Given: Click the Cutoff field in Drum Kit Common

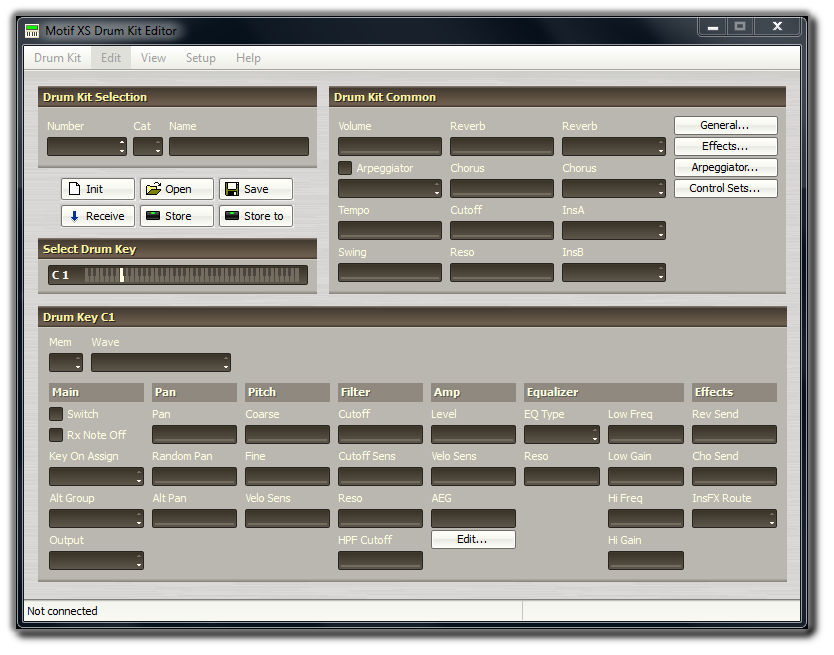Looking at the screenshot, I should pyautogui.click(x=502, y=230).
